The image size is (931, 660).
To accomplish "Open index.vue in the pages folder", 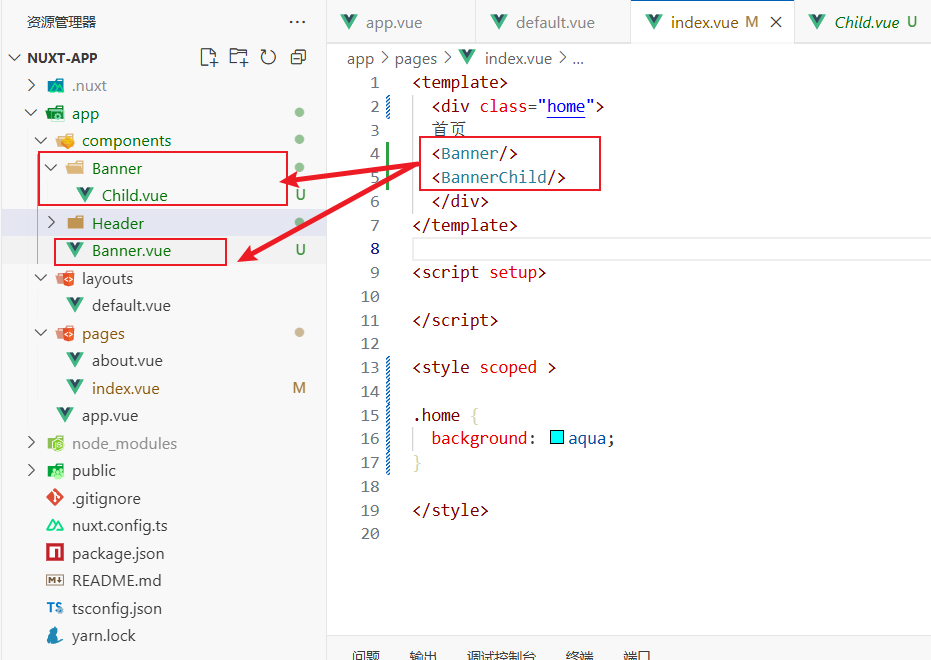I will [x=125, y=388].
